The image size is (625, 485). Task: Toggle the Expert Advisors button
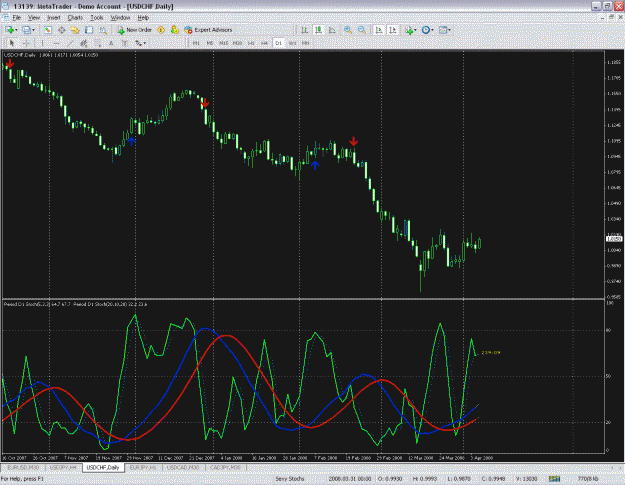[208, 30]
